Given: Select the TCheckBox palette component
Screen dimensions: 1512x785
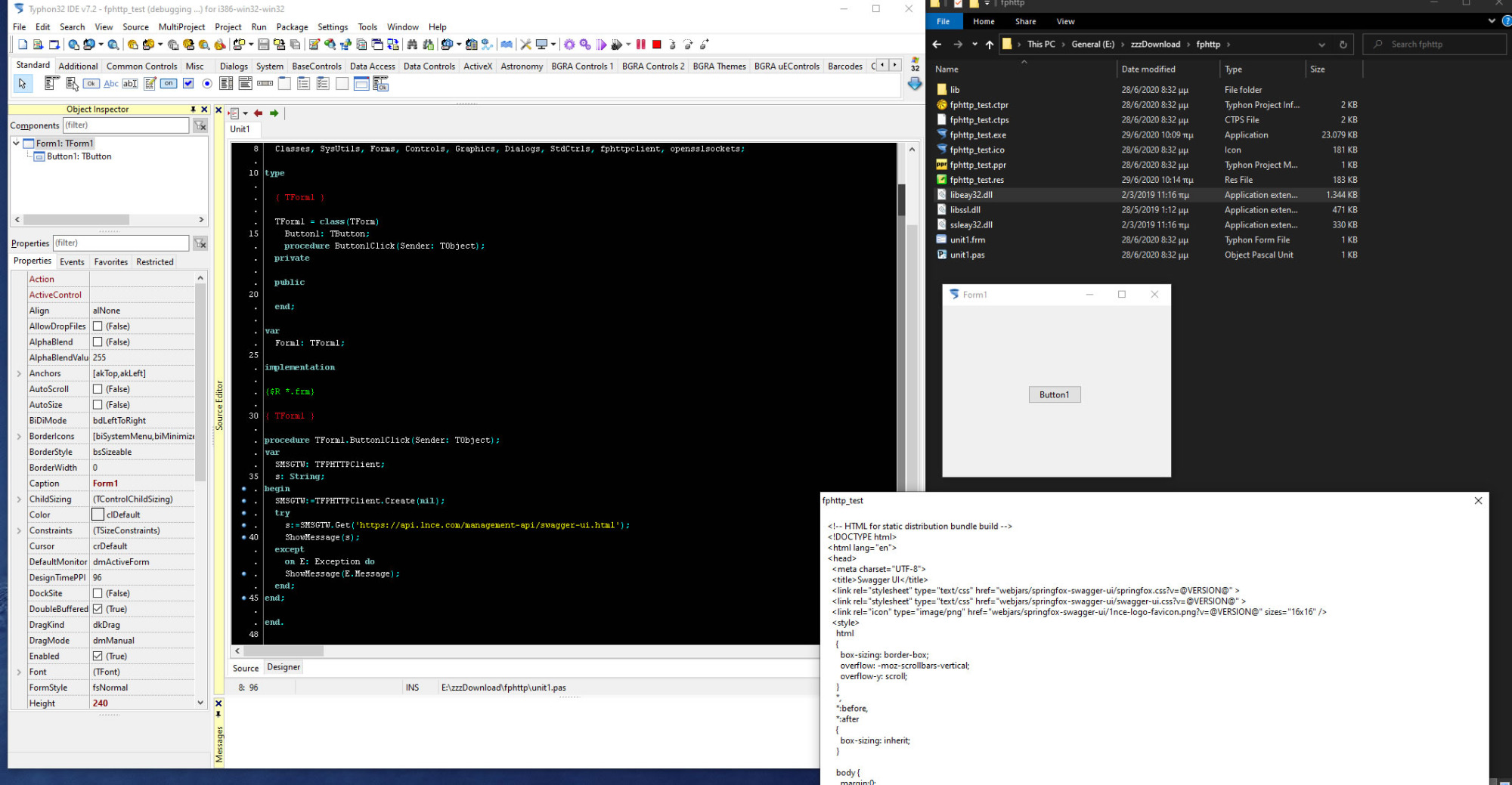Looking at the screenshot, I should click(188, 84).
